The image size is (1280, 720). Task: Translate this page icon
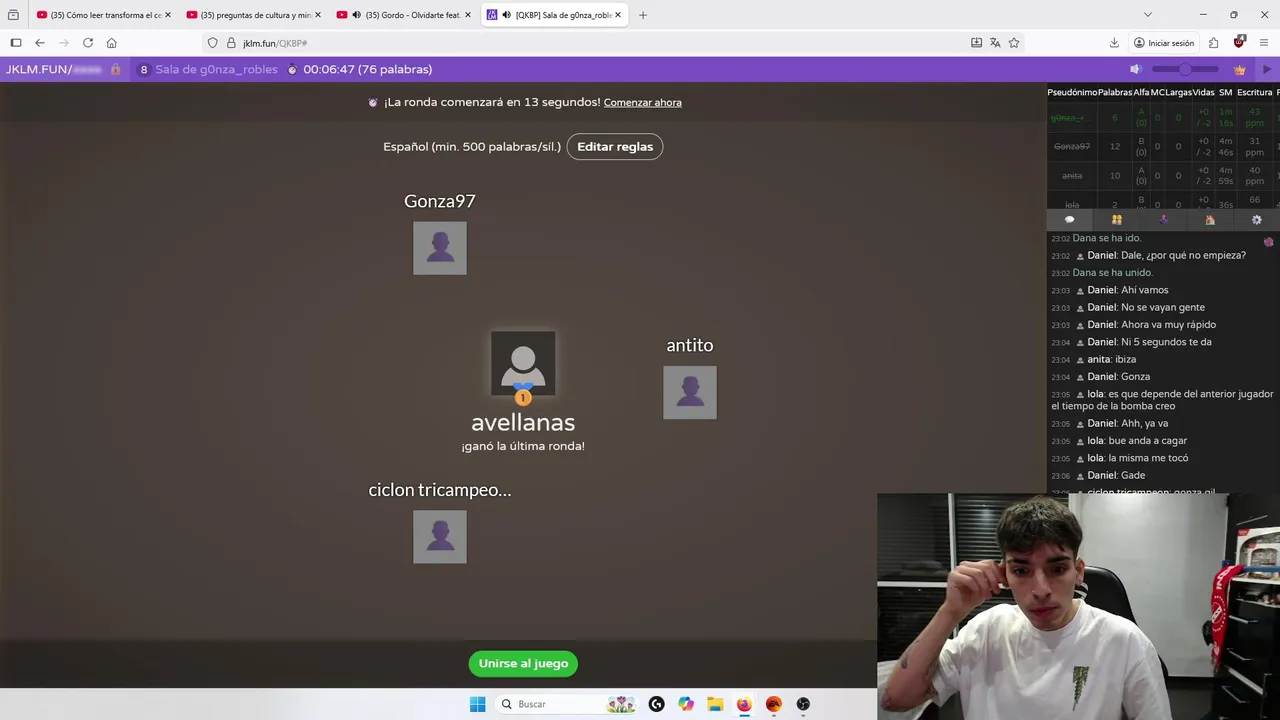point(995,43)
